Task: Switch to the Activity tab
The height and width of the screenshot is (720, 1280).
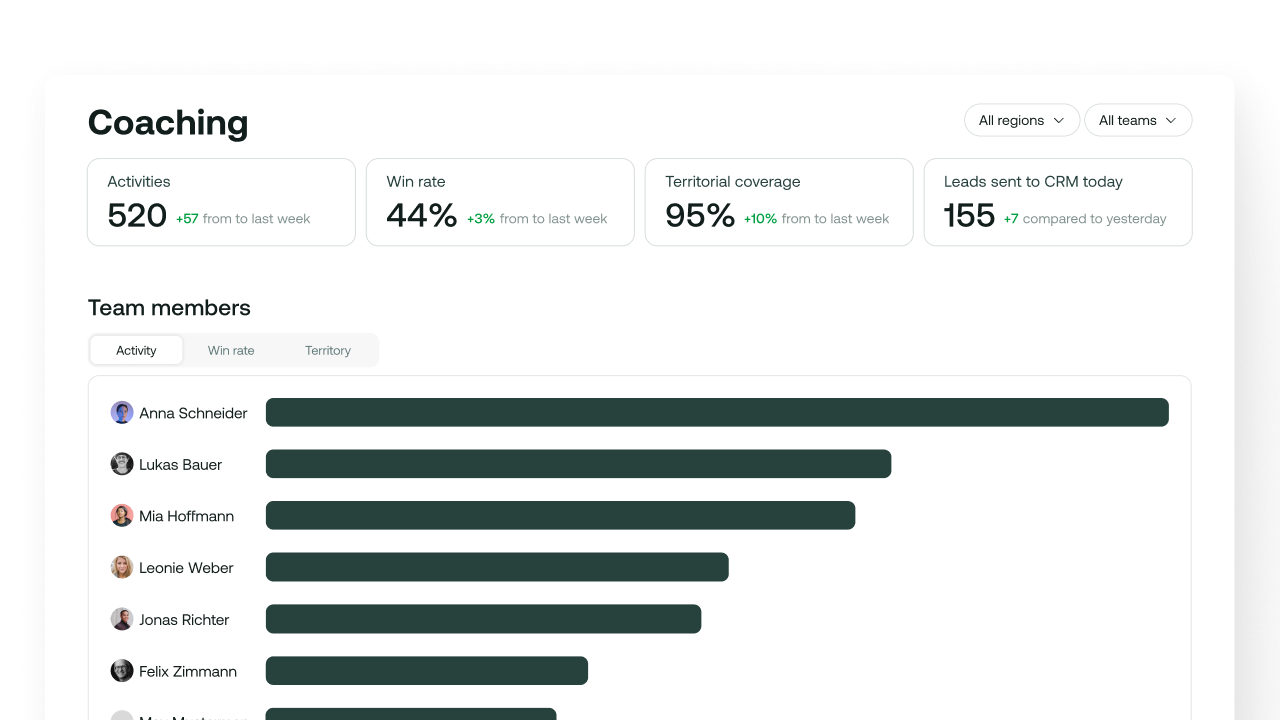Action: coord(136,350)
